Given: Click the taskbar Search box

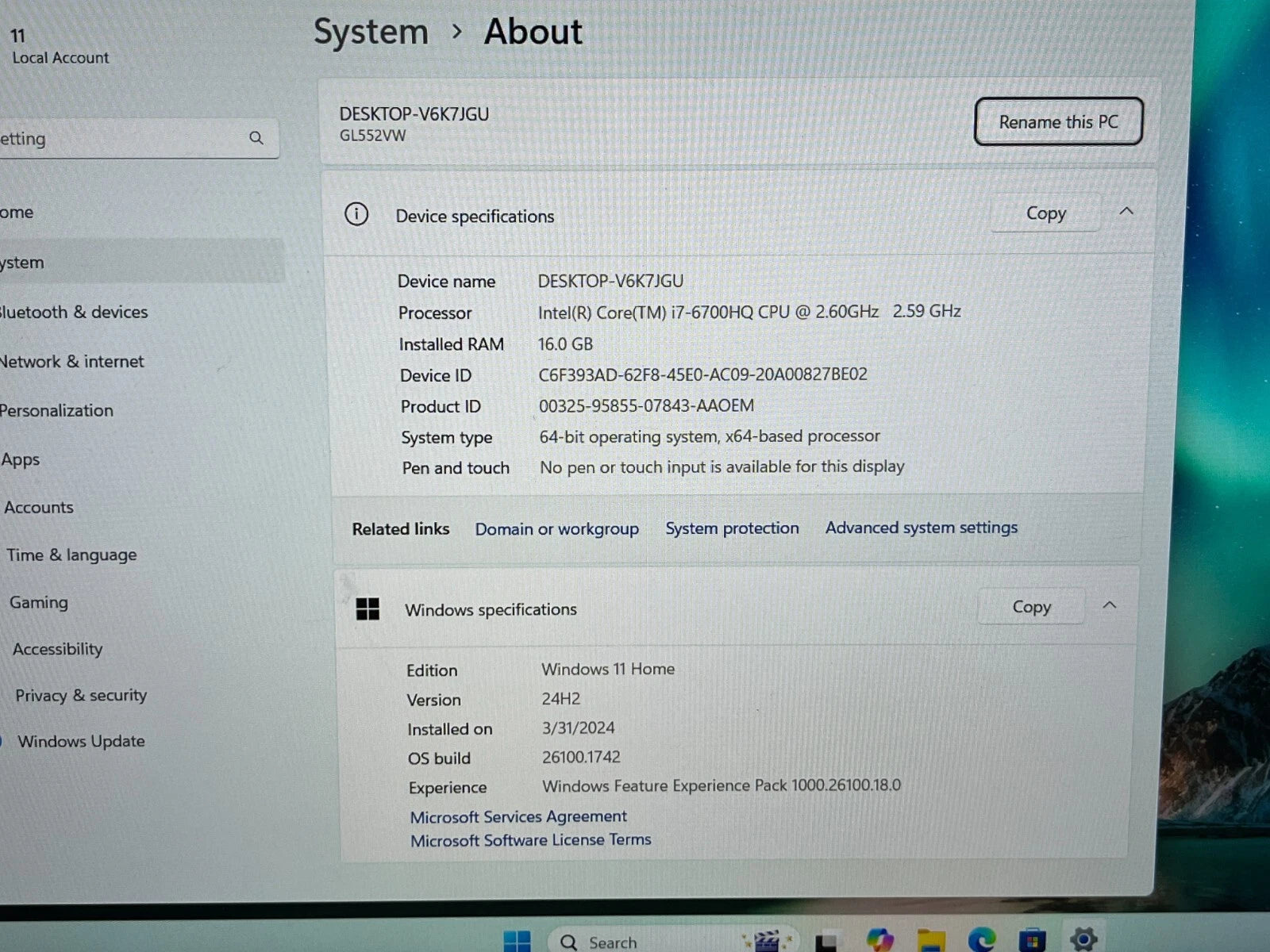Looking at the screenshot, I should point(611,942).
